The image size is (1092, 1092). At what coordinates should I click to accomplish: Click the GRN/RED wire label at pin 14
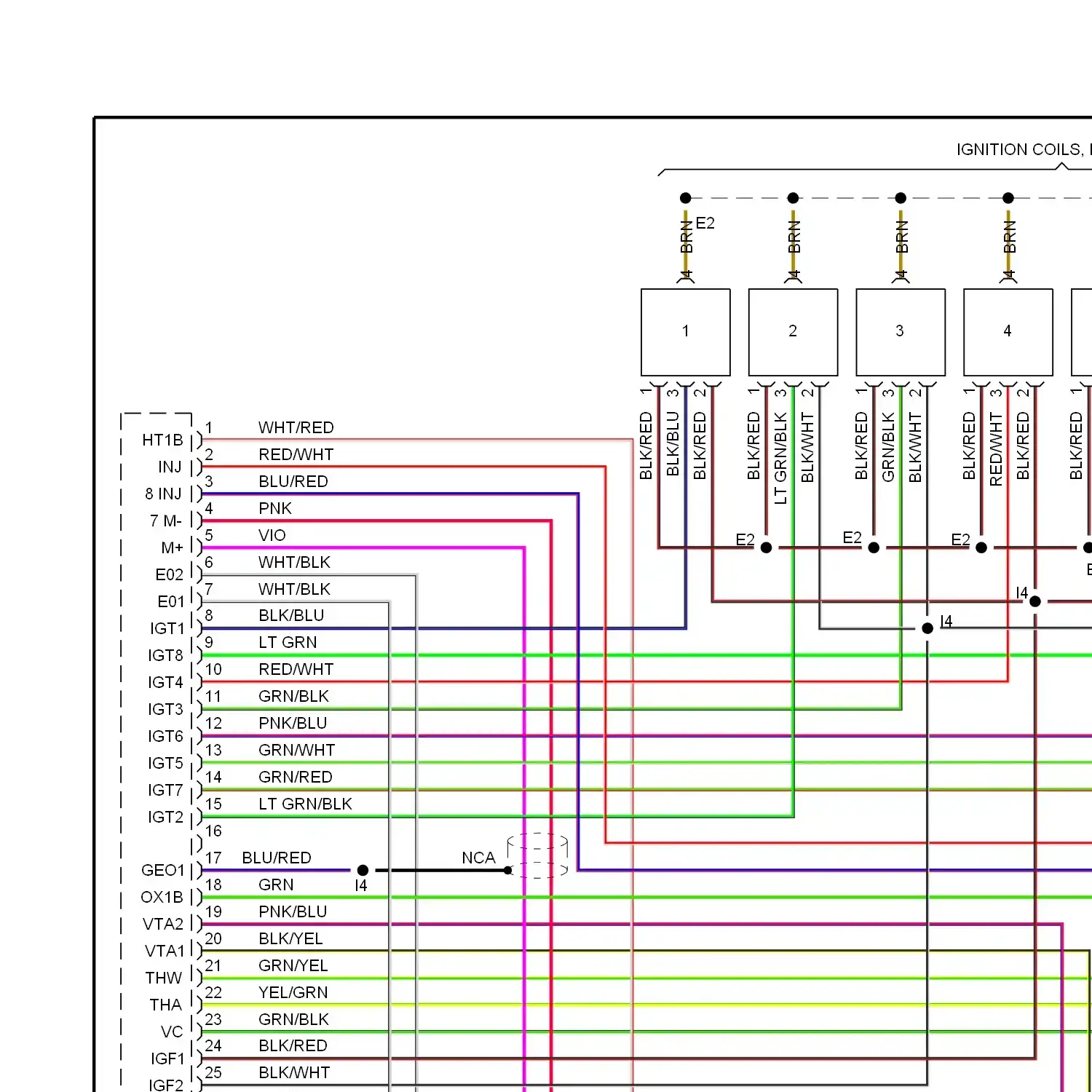(x=296, y=778)
